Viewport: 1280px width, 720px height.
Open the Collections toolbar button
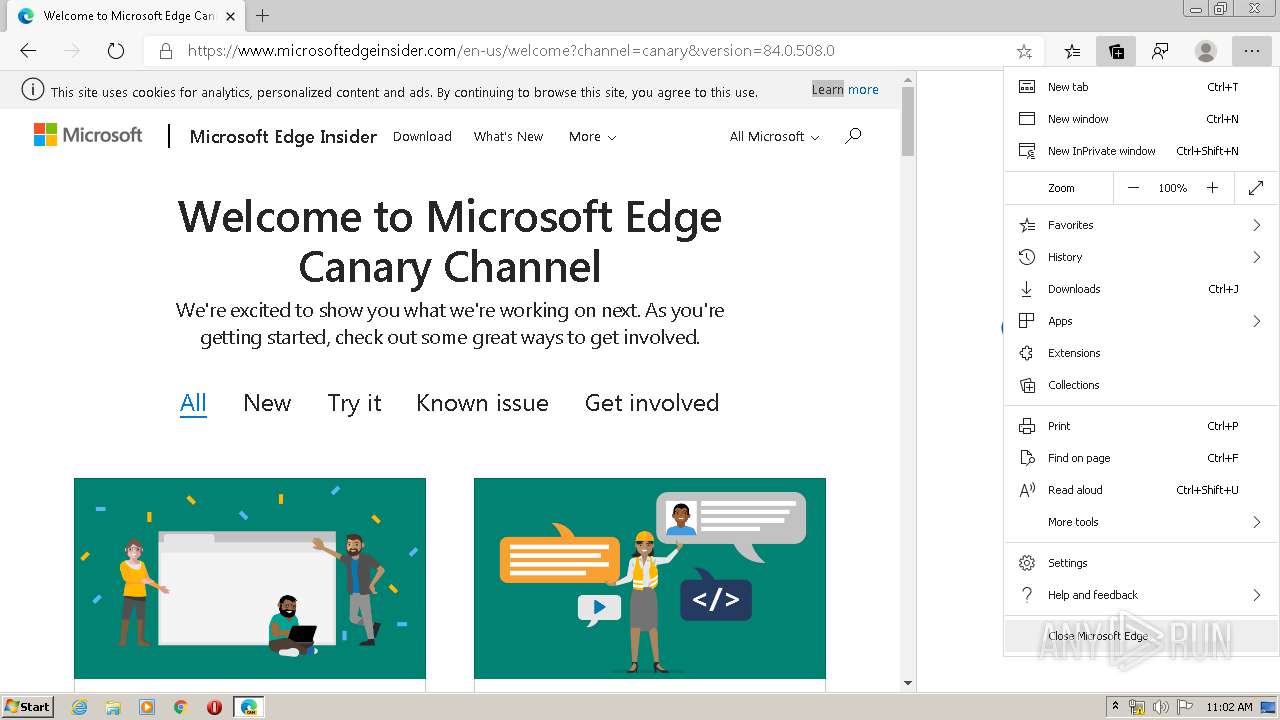(1116, 51)
